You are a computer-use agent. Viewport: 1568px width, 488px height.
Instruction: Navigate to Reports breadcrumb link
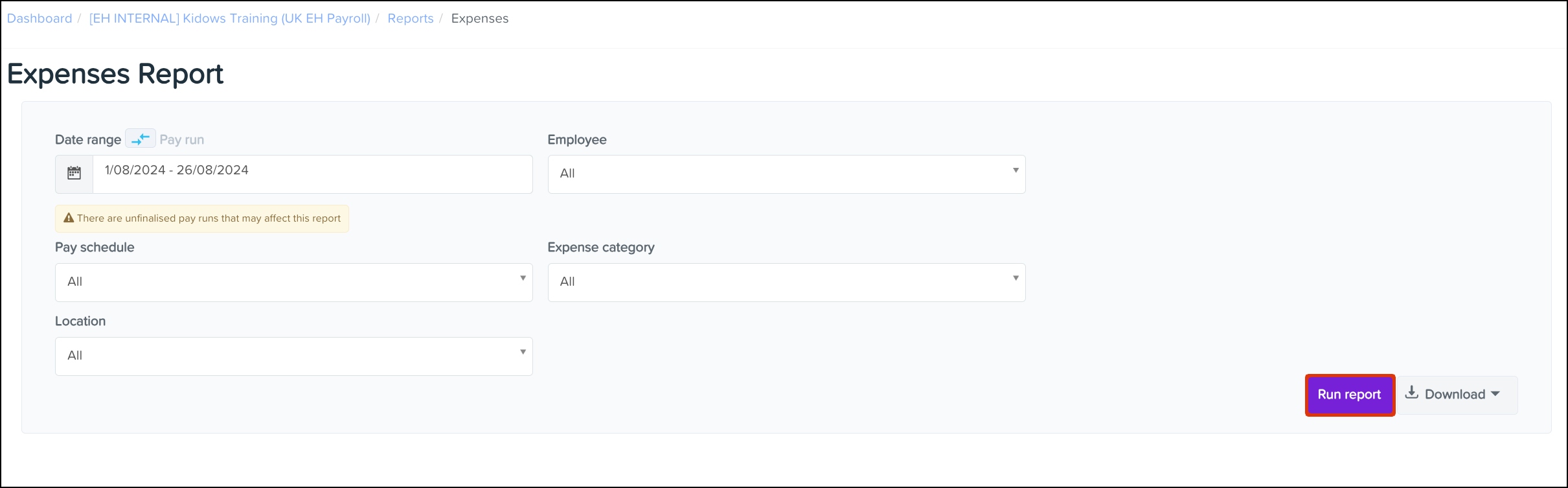411,18
